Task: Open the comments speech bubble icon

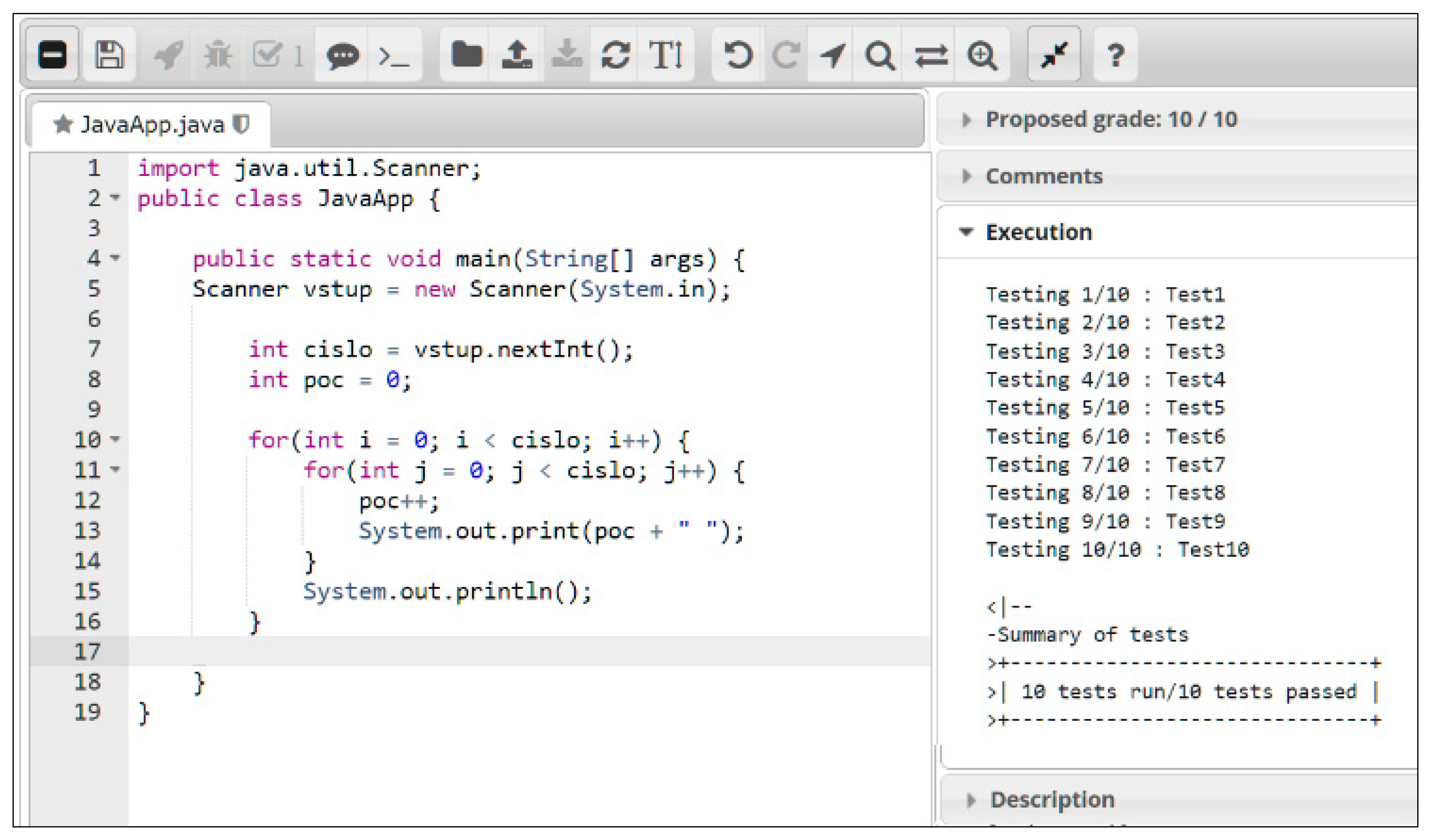Action: pos(342,55)
